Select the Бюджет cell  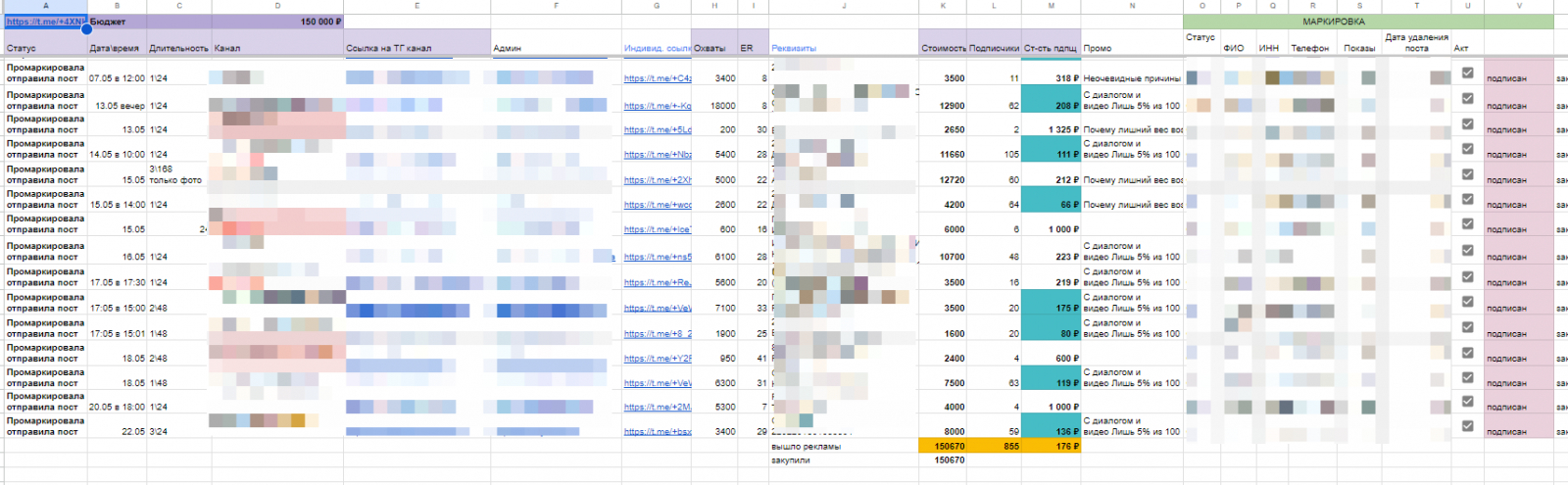click(x=117, y=21)
